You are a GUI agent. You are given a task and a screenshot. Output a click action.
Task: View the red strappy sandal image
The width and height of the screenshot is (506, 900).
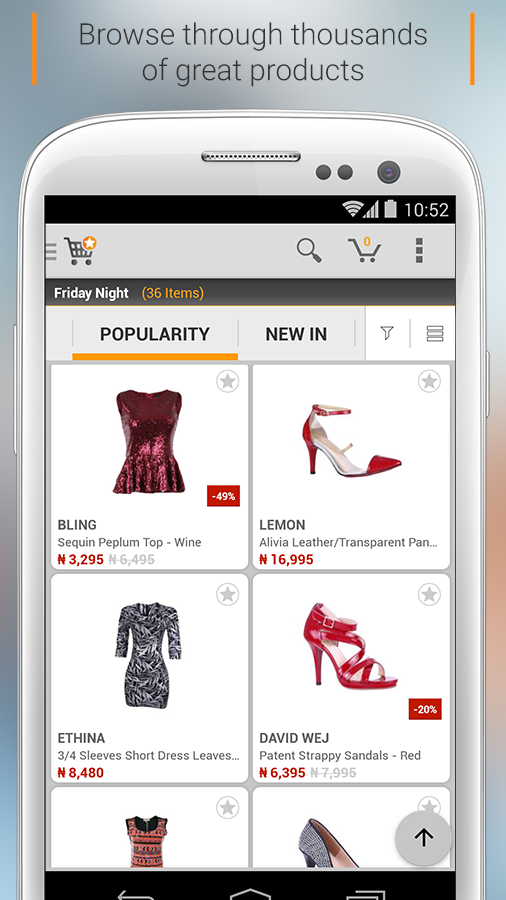(x=351, y=646)
